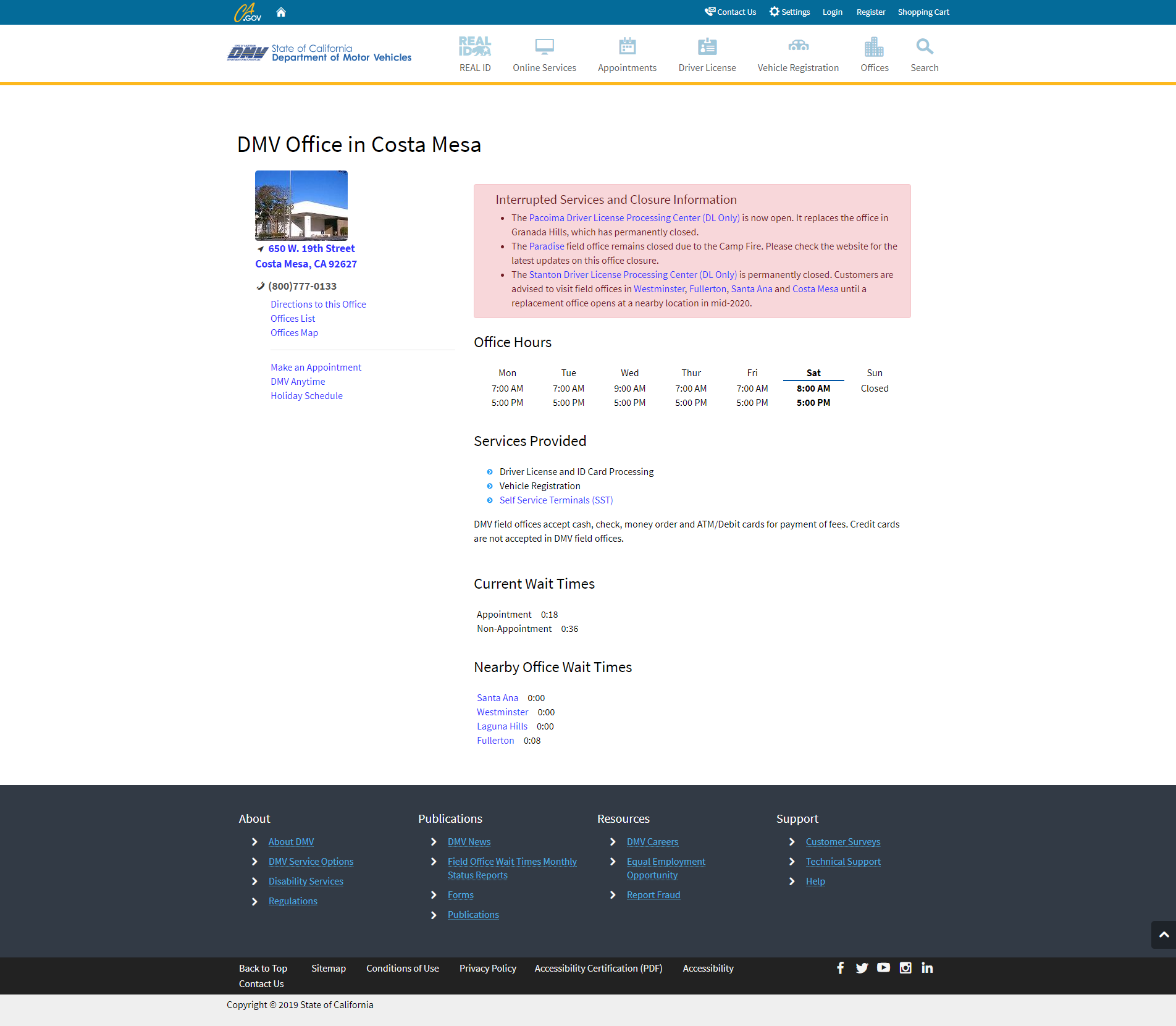Expand the Driver License menu
The image size is (1176, 1026).
pos(707,55)
